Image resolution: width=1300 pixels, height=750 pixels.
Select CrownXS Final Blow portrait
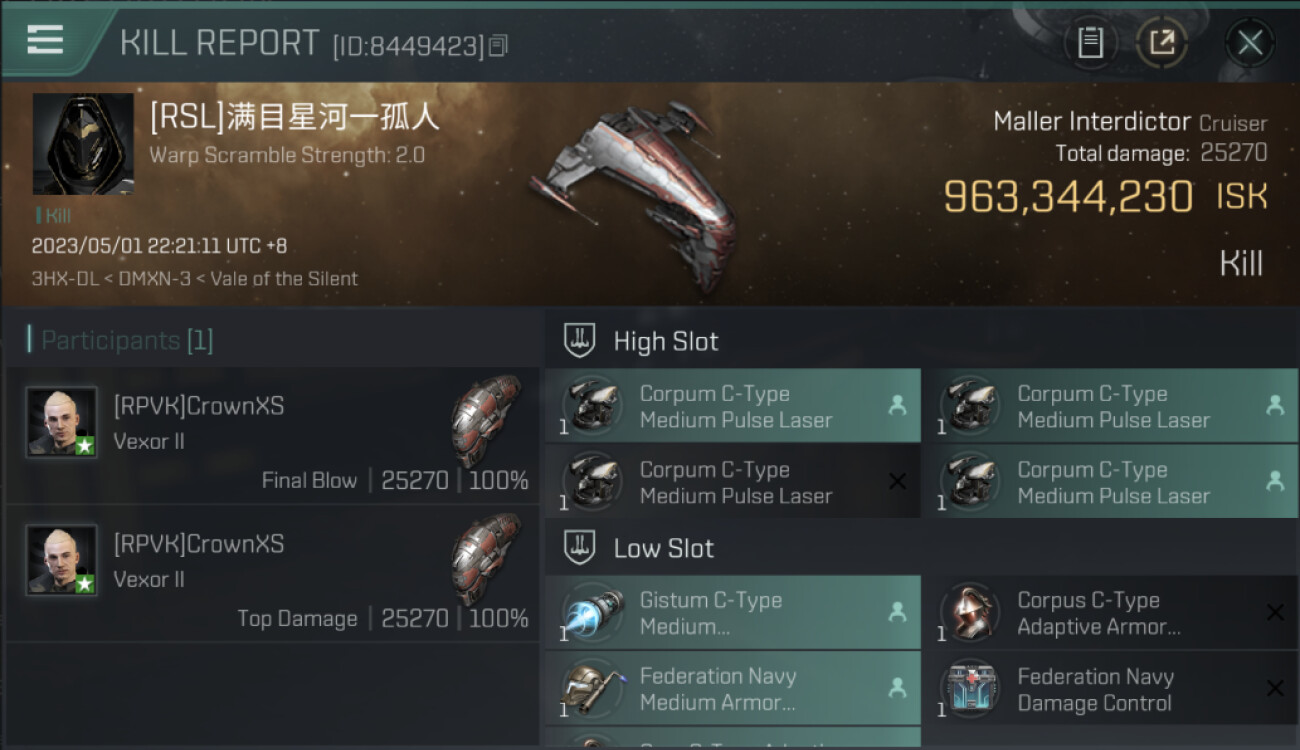click(x=62, y=422)
